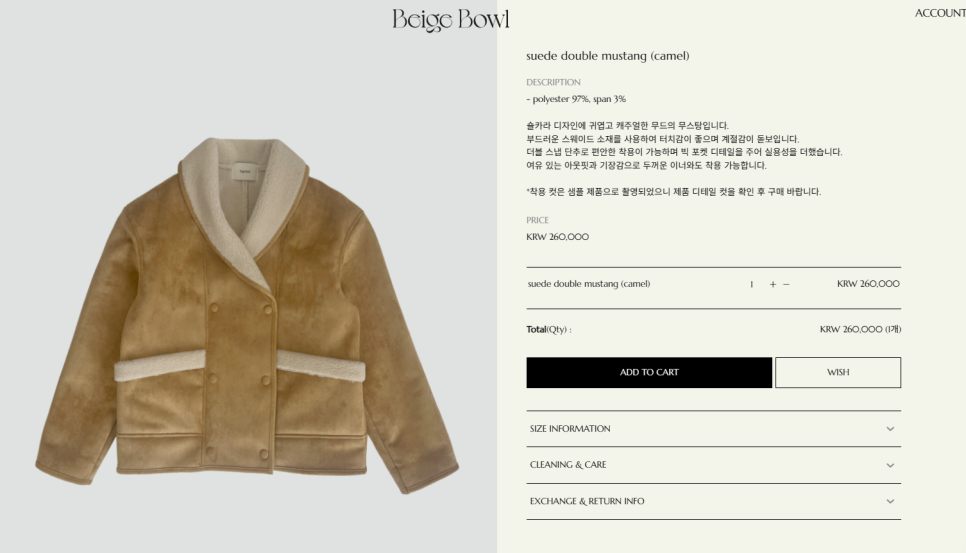
Task: Click the Total(Qty) label
Action: pos(548,329)
